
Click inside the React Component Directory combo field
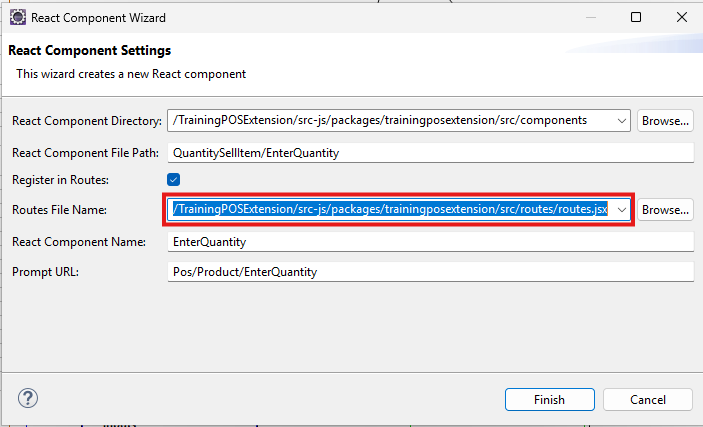(390, 121)
